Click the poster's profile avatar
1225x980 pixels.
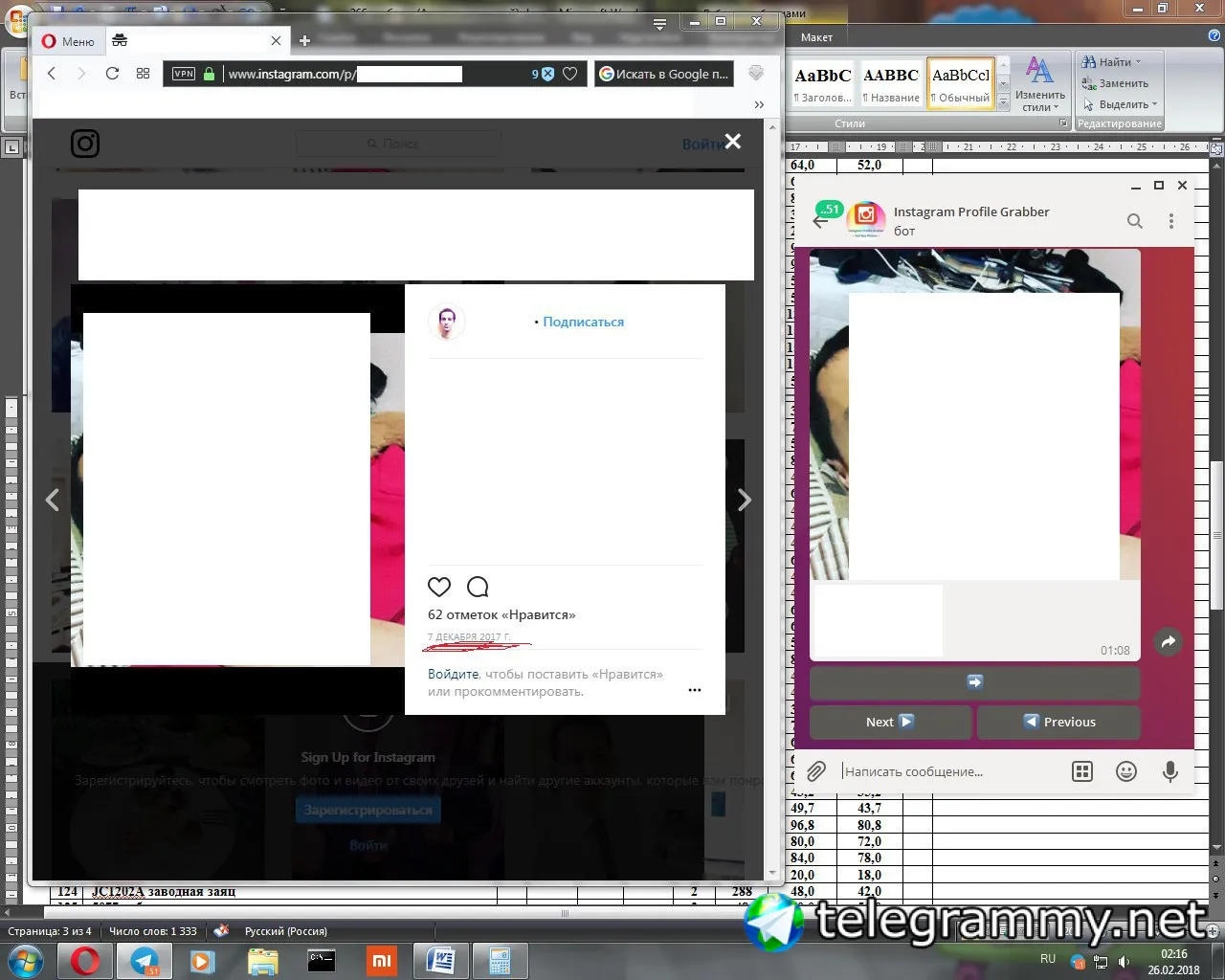[x=446, y=322]
